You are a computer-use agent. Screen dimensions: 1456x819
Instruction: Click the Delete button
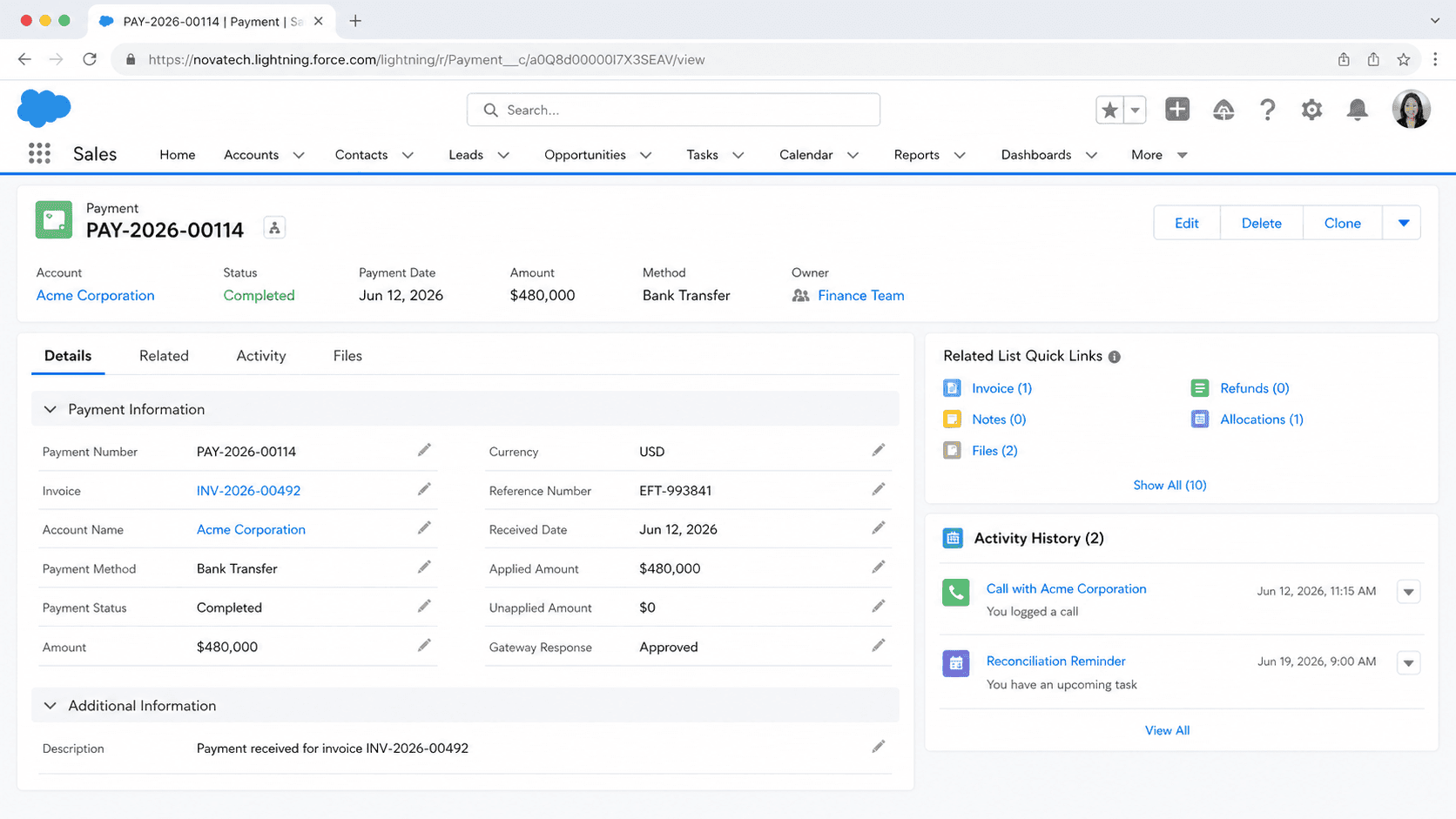pos(1262,223)
